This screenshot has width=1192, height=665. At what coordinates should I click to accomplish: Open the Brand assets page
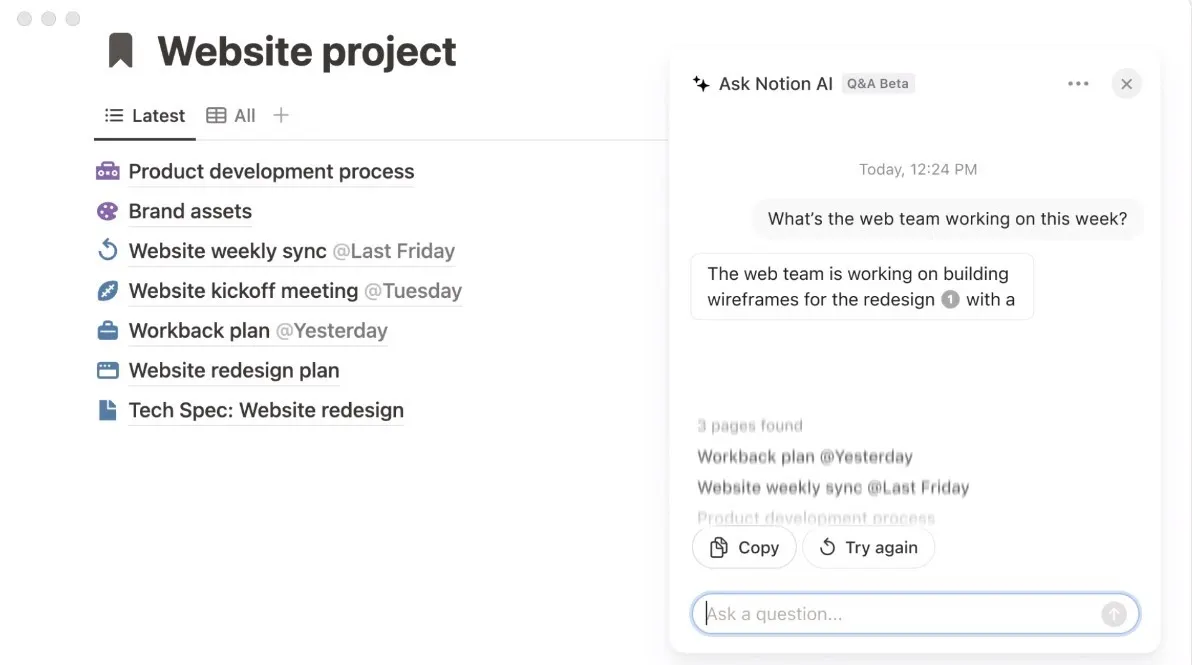[190, 211]
